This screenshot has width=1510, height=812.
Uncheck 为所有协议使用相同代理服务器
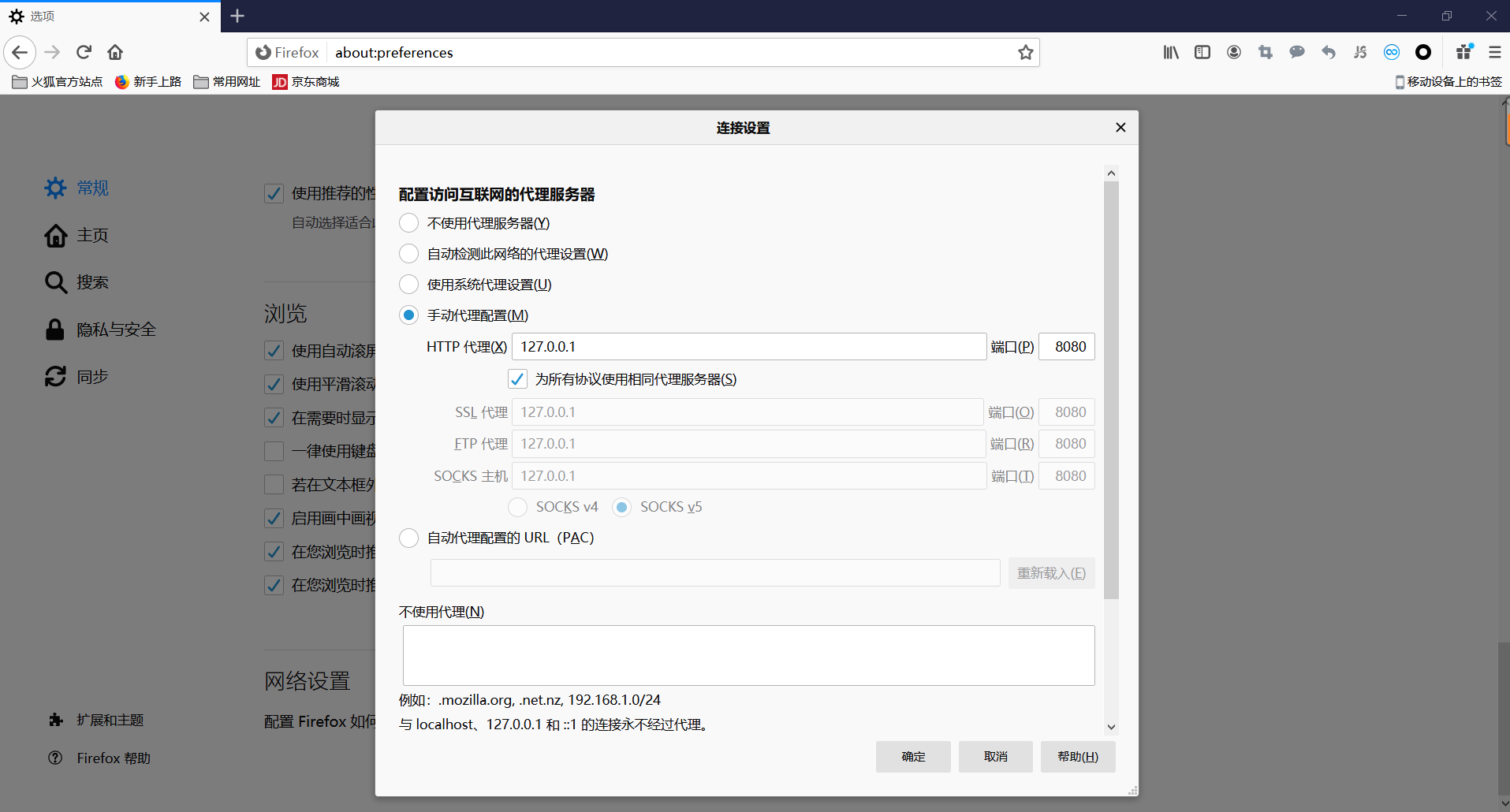[517, 379]
